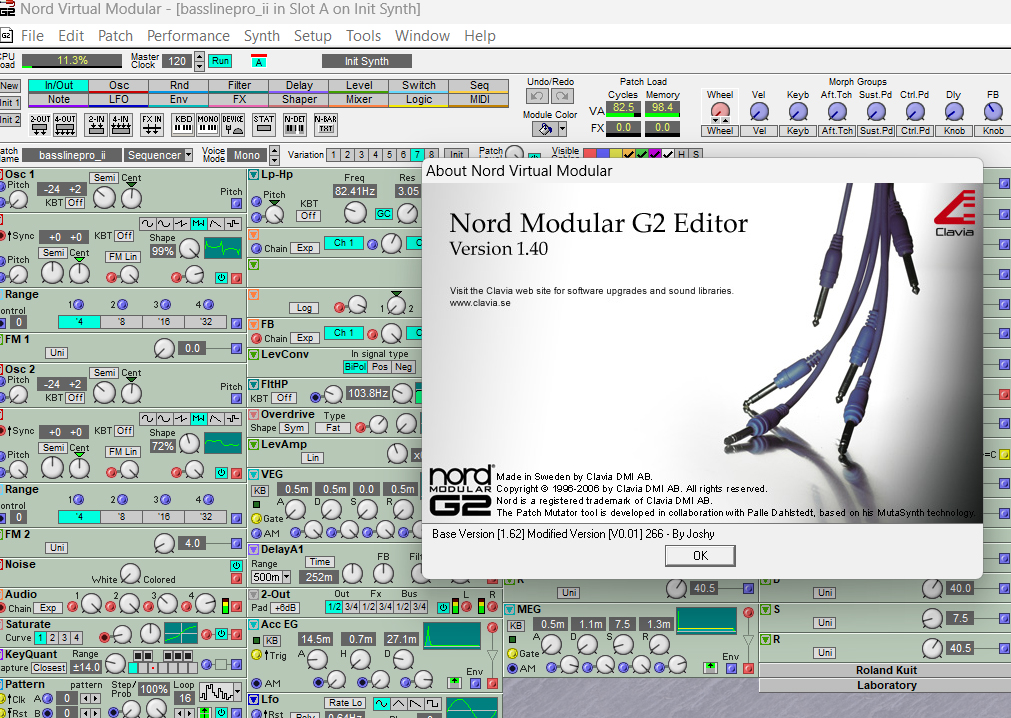Image resolution: width=1011 pixels, height=718 pixels.
Task: Open the DelayA1 Range 500m dropdown
Action: tap(286, 577)
